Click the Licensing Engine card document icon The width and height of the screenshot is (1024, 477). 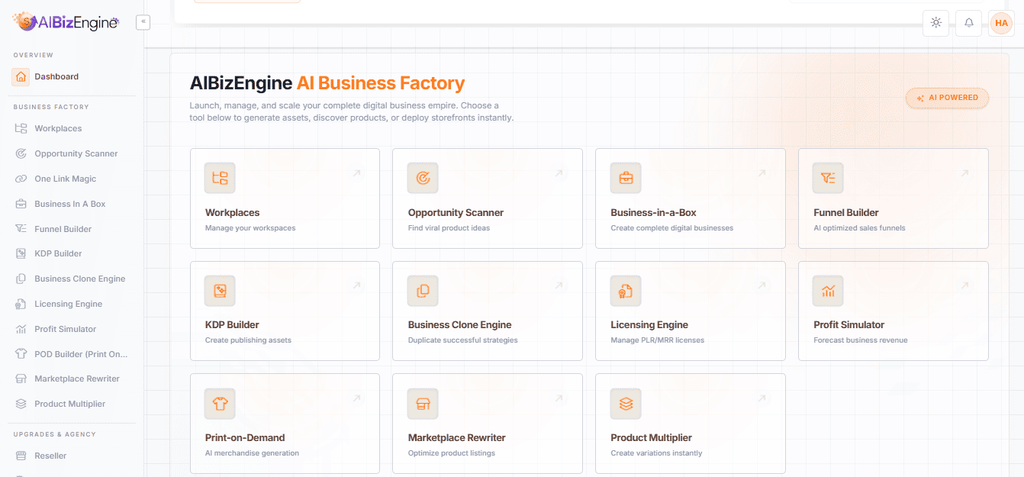[x=626, y=291]
